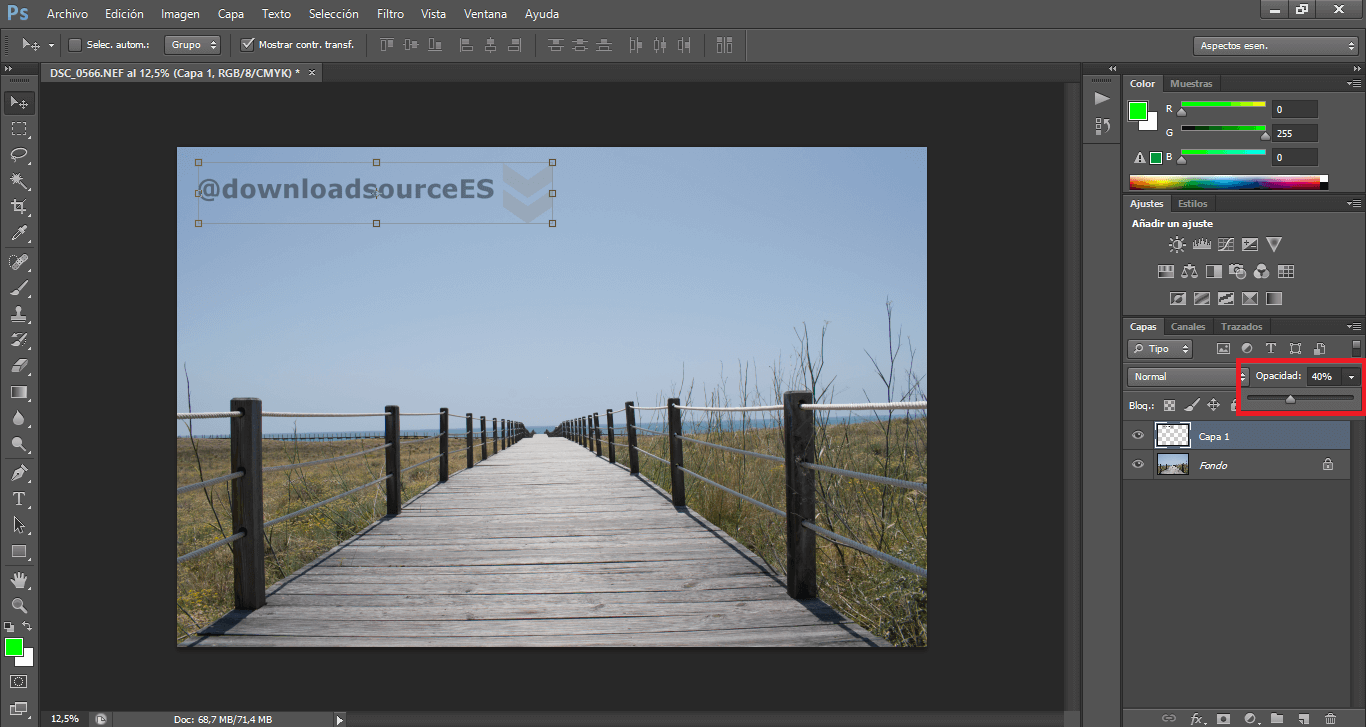1366x727 pixels.
Task: Toggle Quick Mask mode
Action: pos(19,682)
